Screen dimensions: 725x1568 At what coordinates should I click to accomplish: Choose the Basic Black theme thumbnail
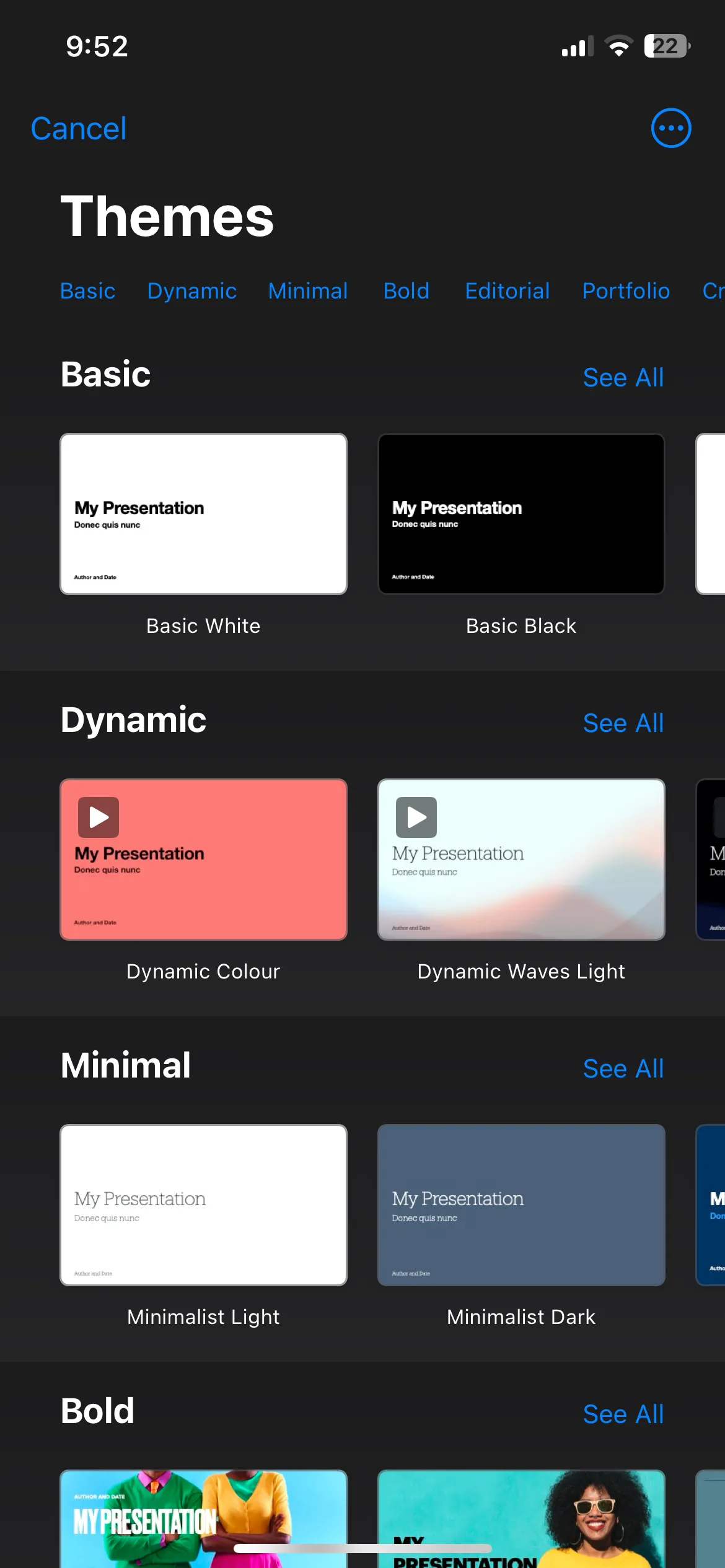[521, 514]
